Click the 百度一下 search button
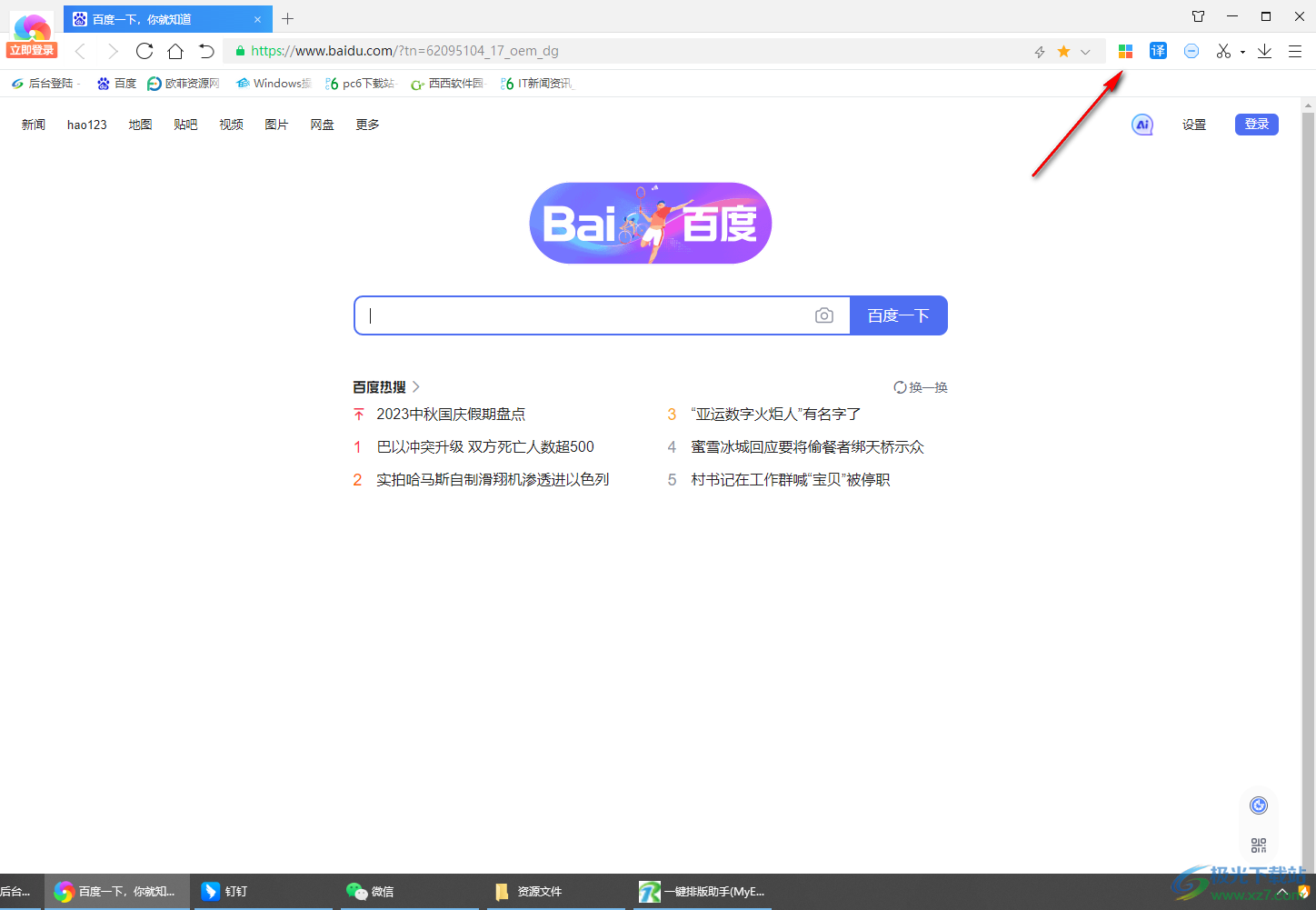 tap(899, 315)
